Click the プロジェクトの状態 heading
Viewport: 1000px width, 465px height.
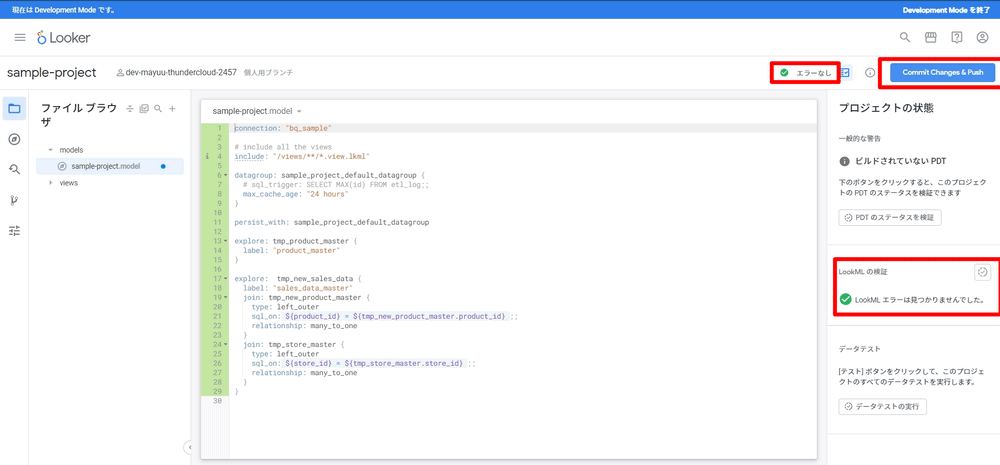click(886, 108)
